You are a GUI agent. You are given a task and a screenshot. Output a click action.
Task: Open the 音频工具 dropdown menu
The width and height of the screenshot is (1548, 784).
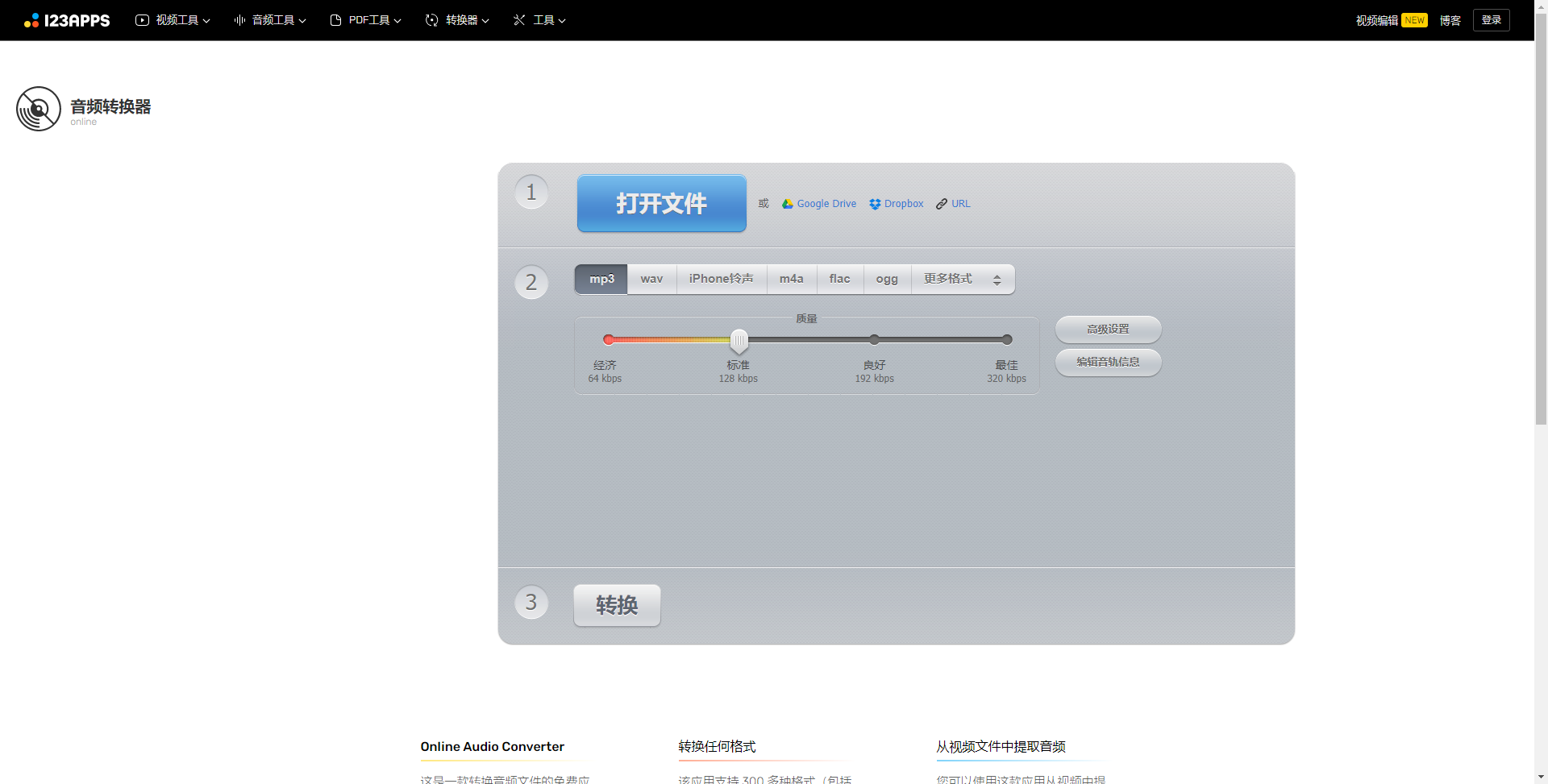[x=270, y=20]
